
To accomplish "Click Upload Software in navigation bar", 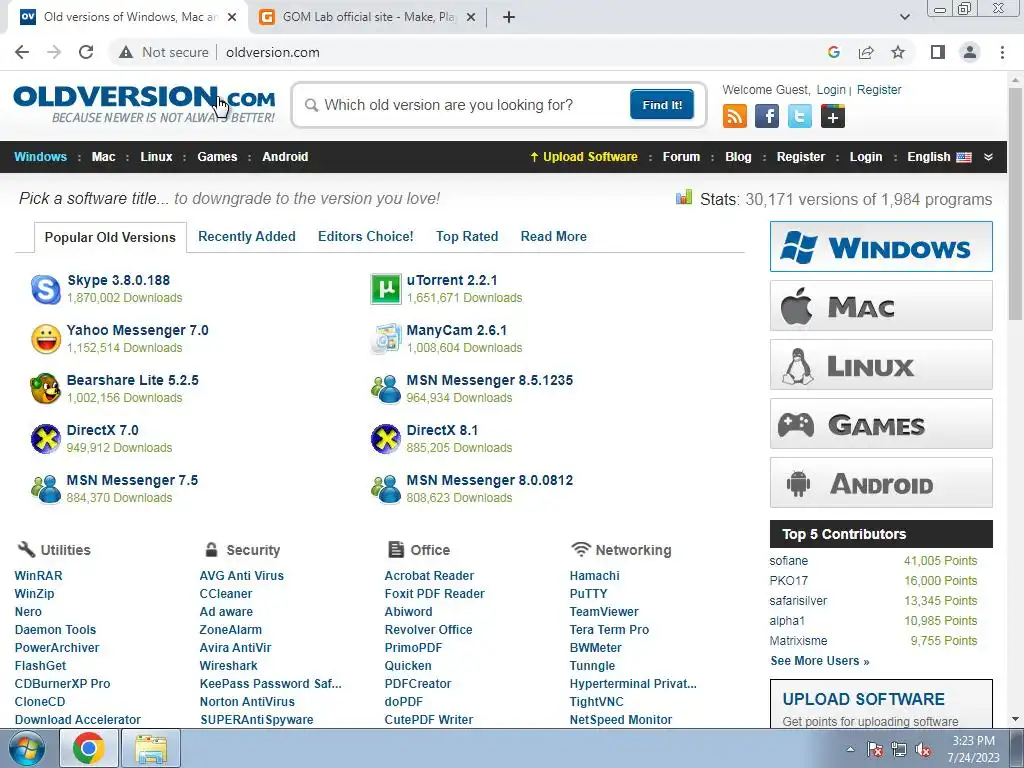I will 583,157.
